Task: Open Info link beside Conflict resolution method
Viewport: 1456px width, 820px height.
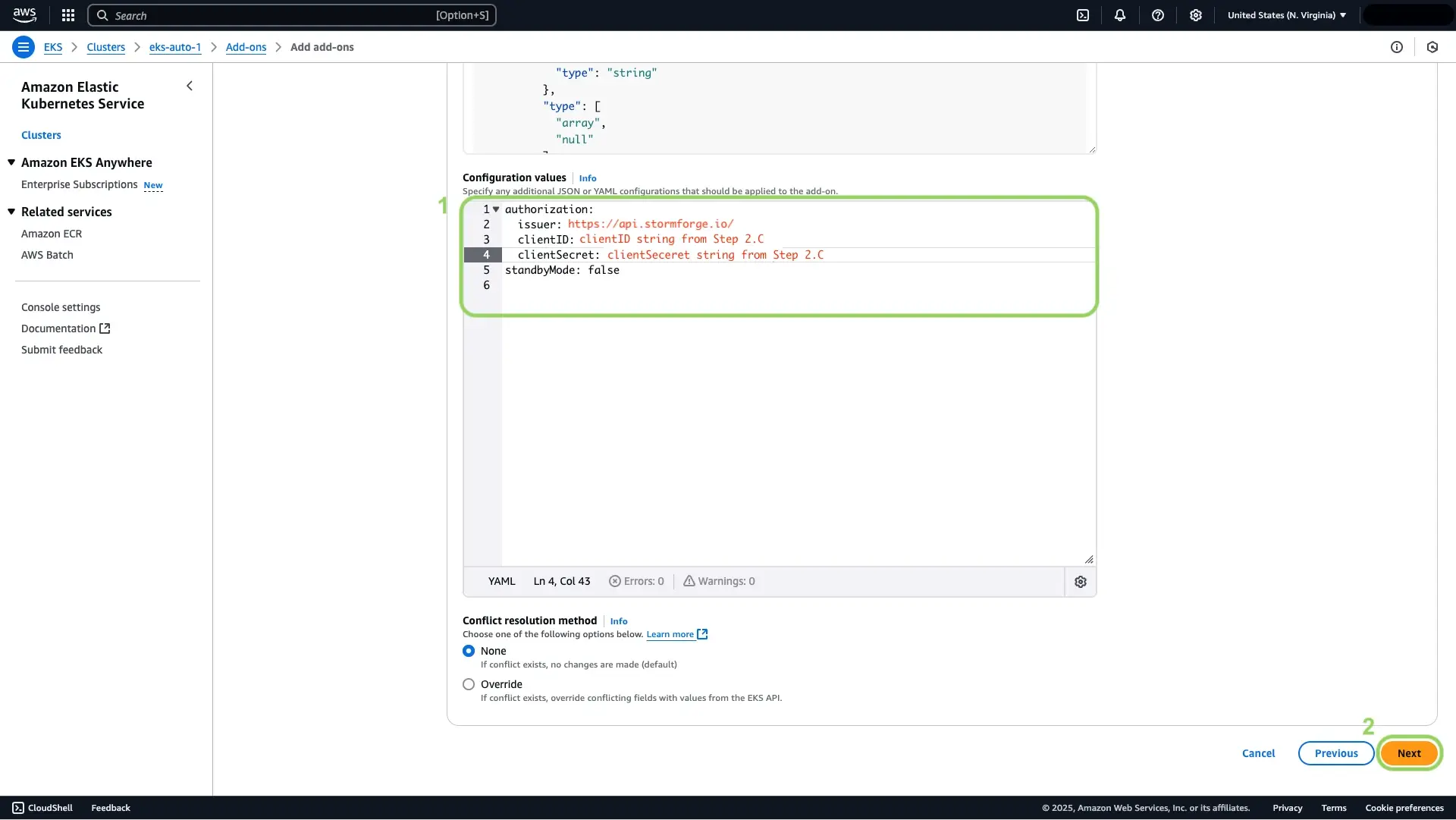Action: (619, 621)
